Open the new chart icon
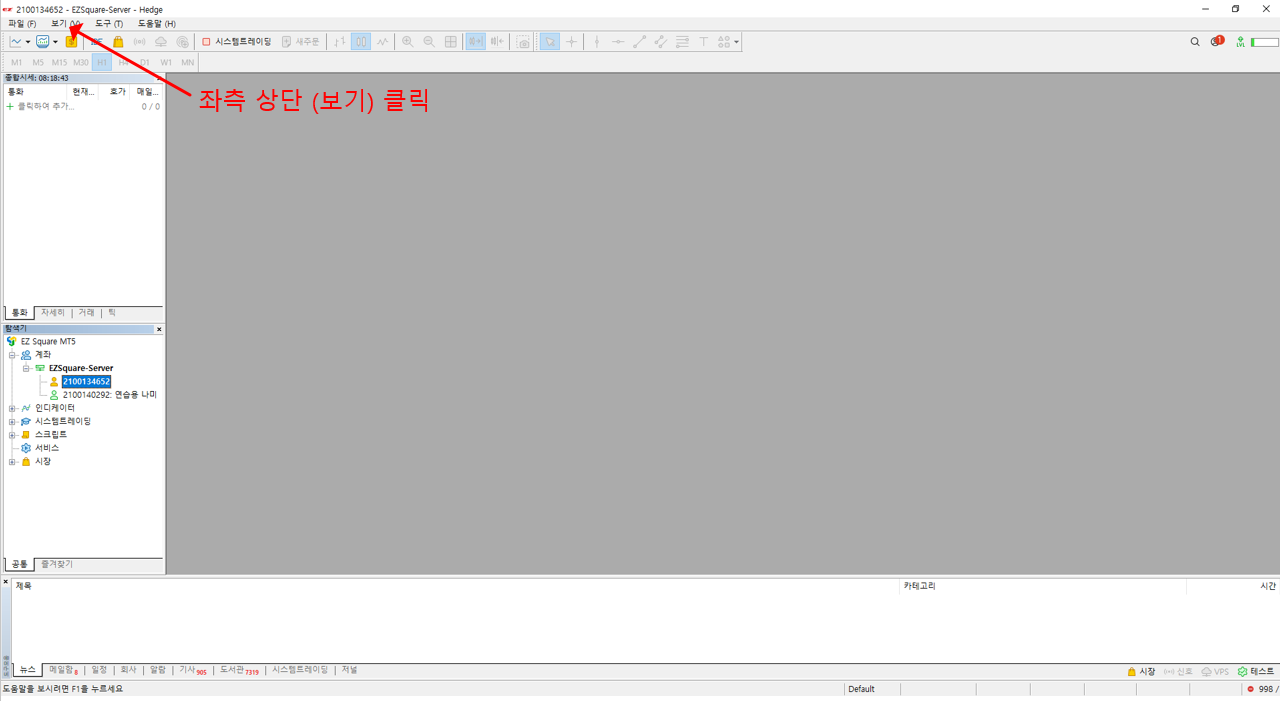This screenshot has height=701, width=1280. [16, 42]
